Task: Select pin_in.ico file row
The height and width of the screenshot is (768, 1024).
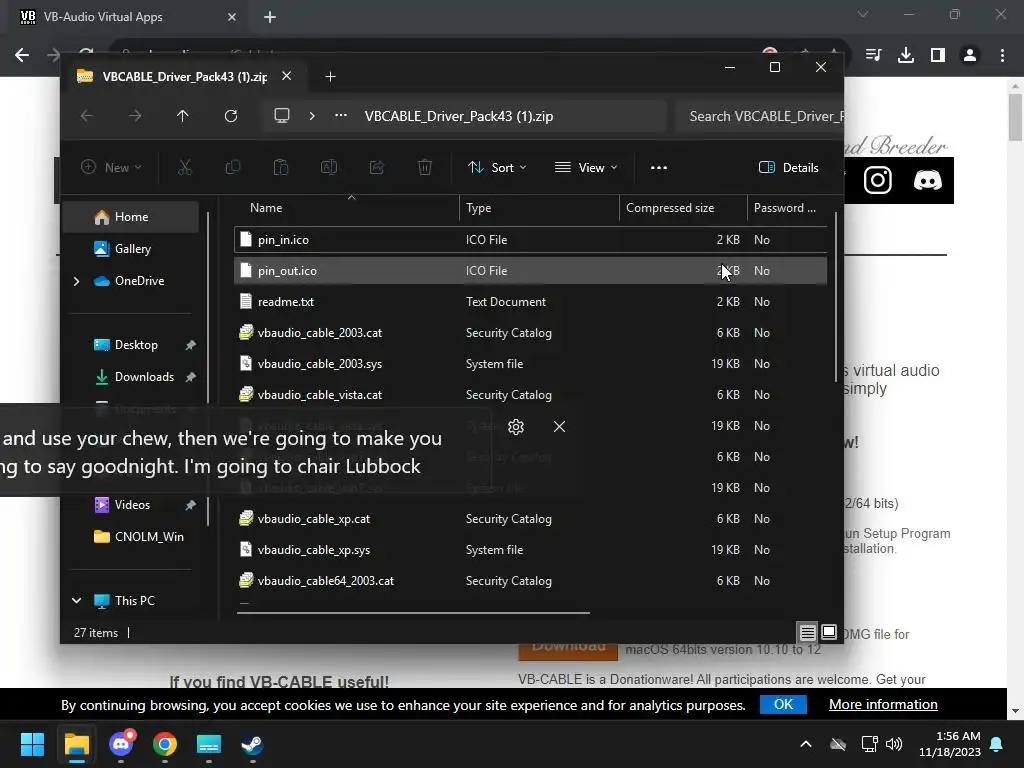Action: click(x=530, y=240)
